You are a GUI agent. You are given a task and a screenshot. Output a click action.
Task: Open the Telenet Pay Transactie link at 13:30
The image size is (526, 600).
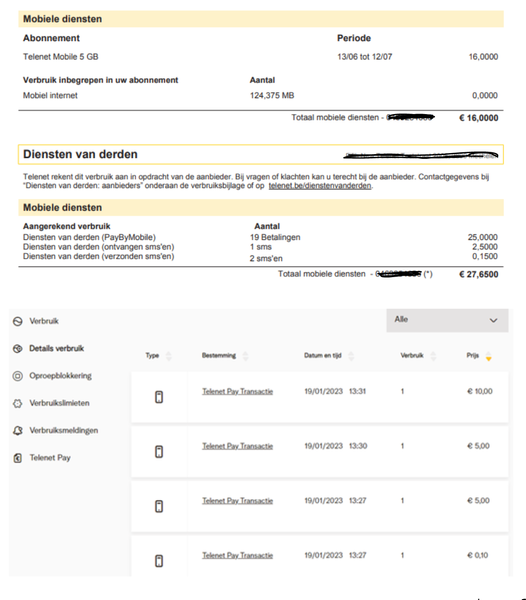[238, 446]
